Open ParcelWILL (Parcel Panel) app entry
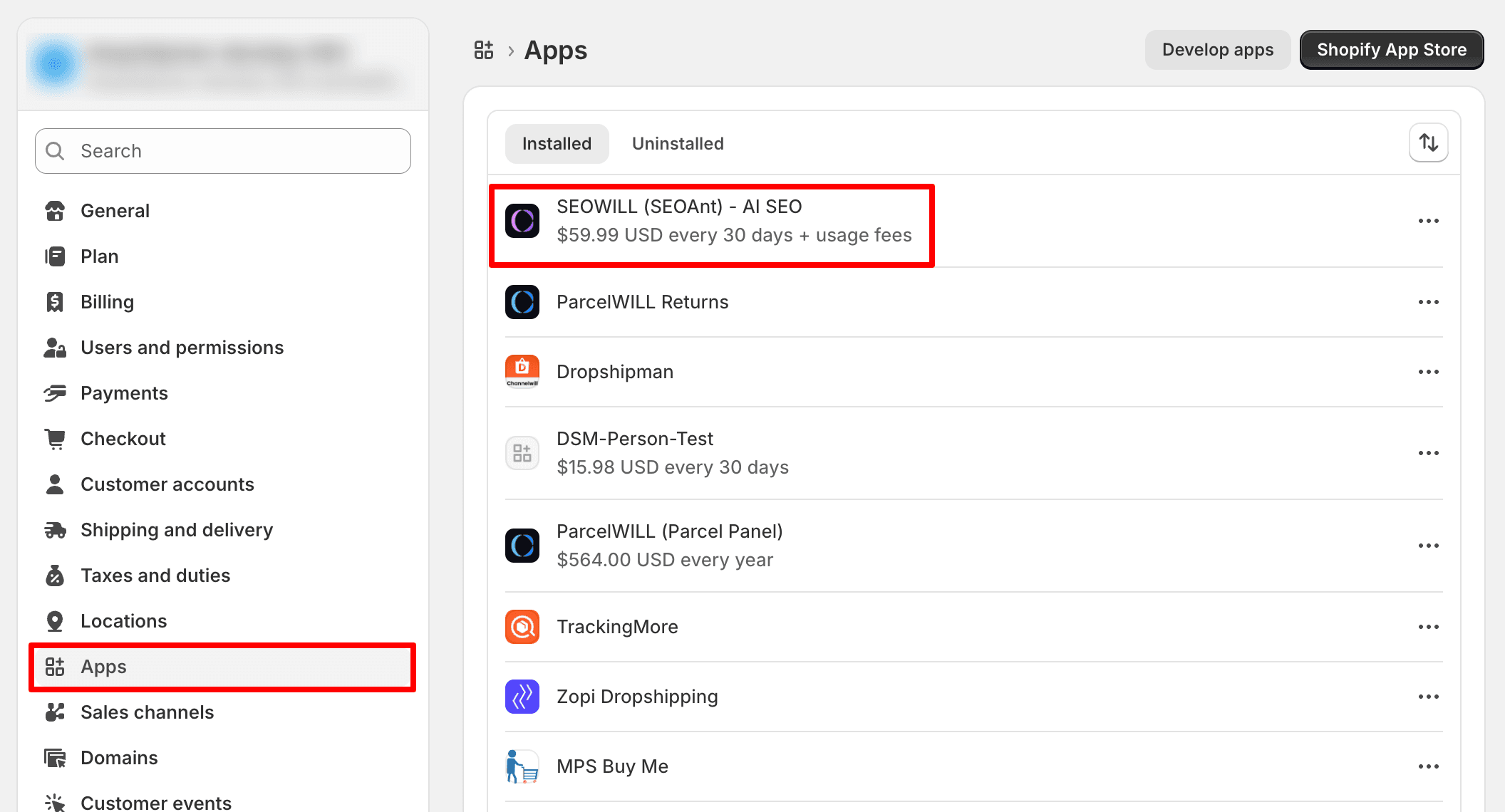1505x812 pixels. [669, 546]
